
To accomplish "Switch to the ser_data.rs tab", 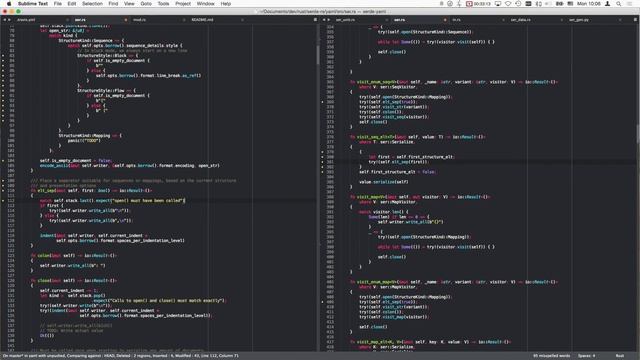I will click(520, 20).
